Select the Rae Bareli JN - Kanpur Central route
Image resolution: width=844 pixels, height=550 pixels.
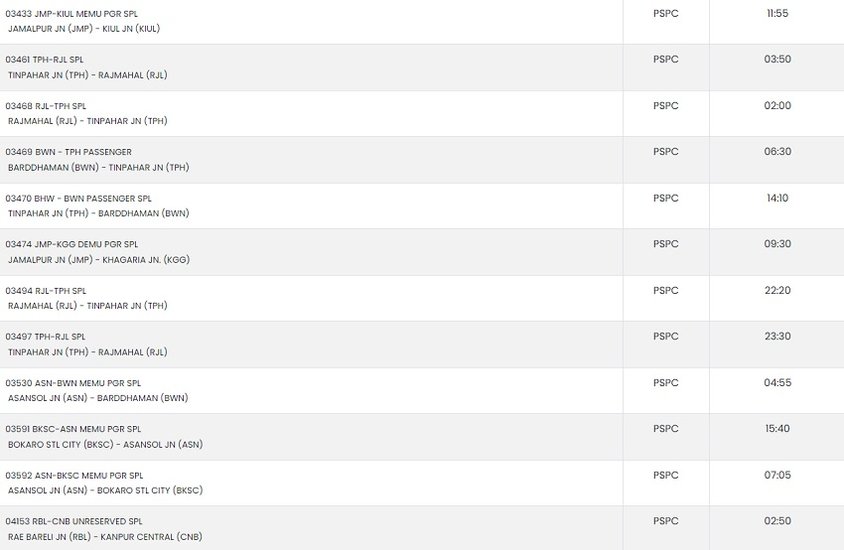click(x=105, y=537)
